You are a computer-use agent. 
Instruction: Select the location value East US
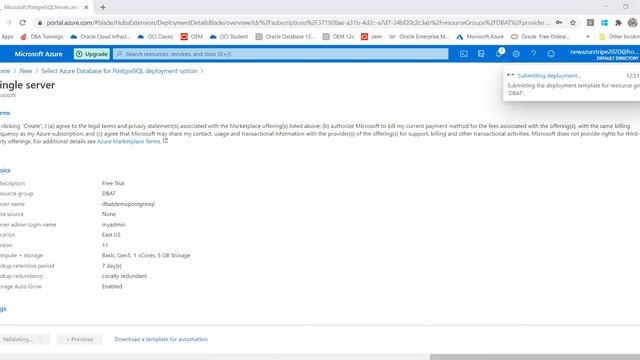[111, 235]
